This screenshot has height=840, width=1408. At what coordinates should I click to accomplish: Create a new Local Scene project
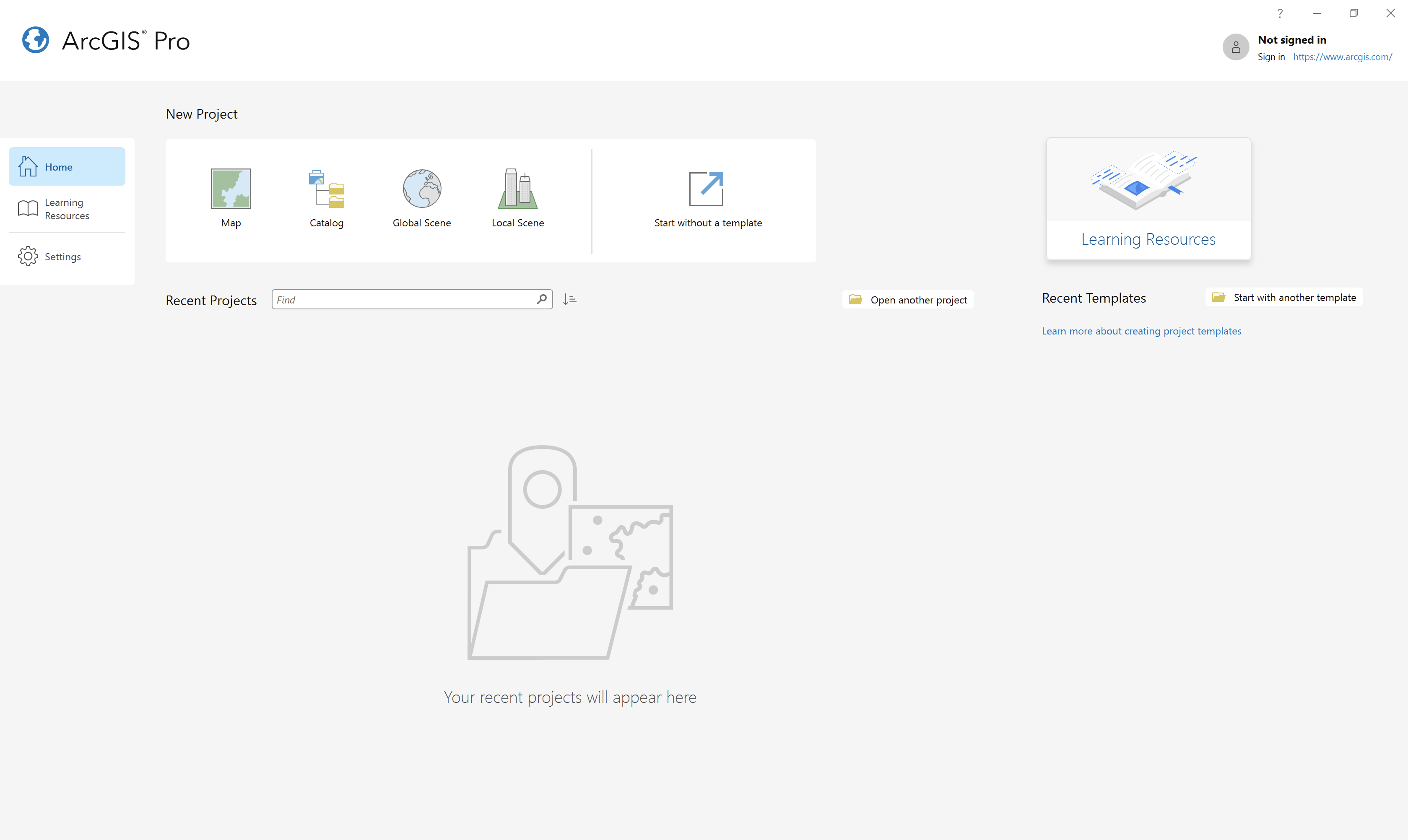pyautogui.click(x=517, y=198)
